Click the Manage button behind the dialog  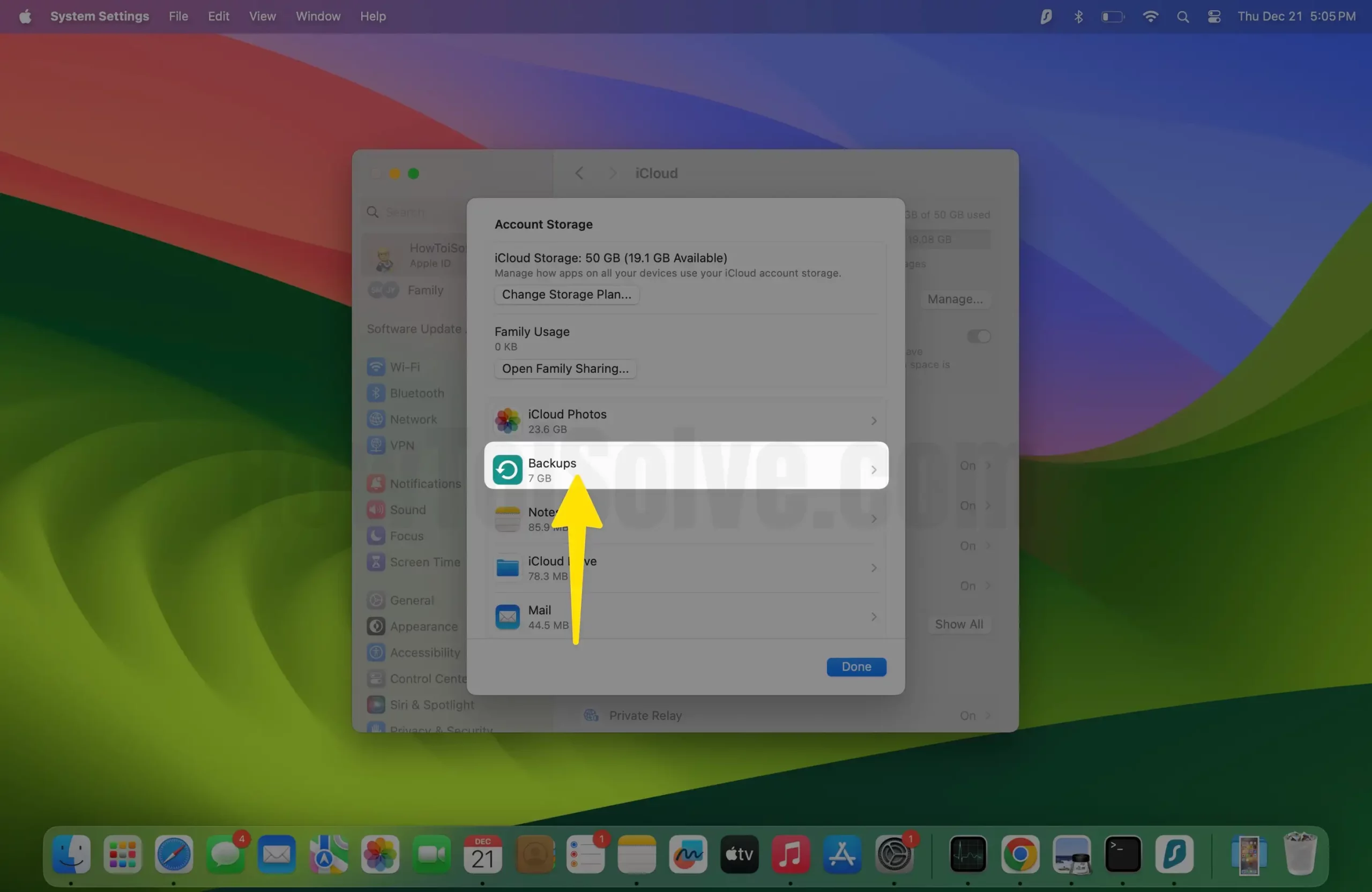click(x=955, y=299)
